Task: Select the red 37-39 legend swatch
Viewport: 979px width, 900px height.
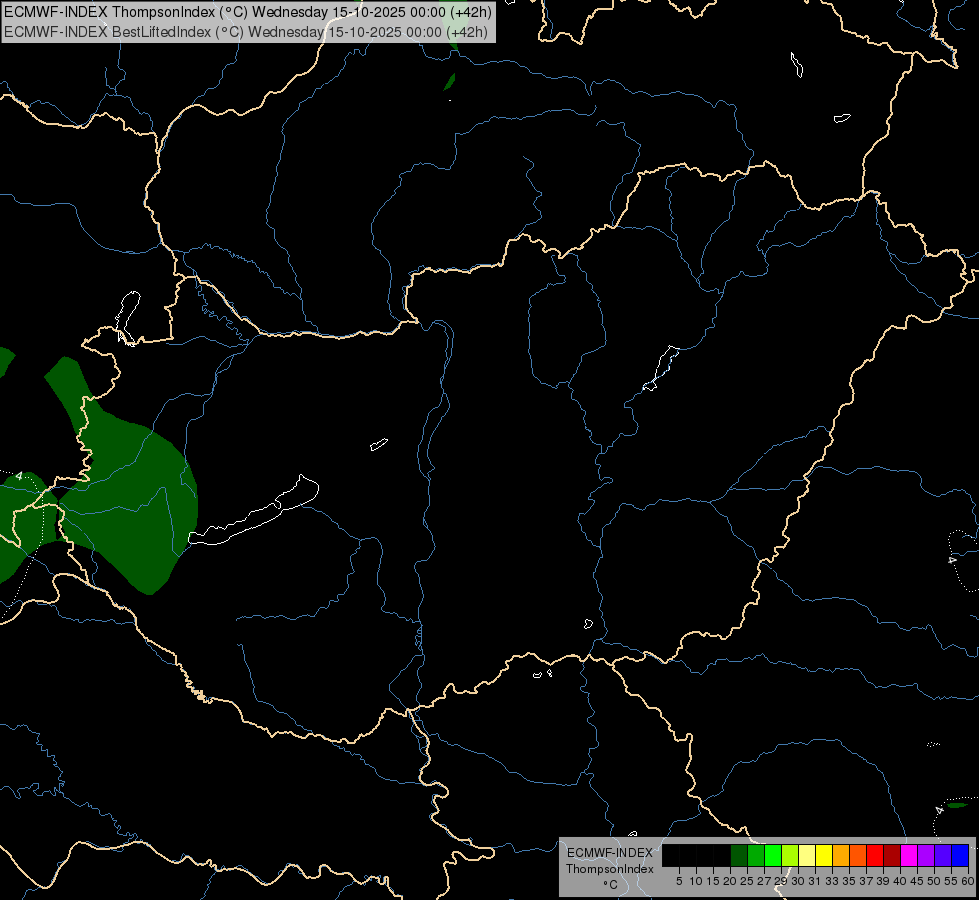Action: click(x=875, y=856)
